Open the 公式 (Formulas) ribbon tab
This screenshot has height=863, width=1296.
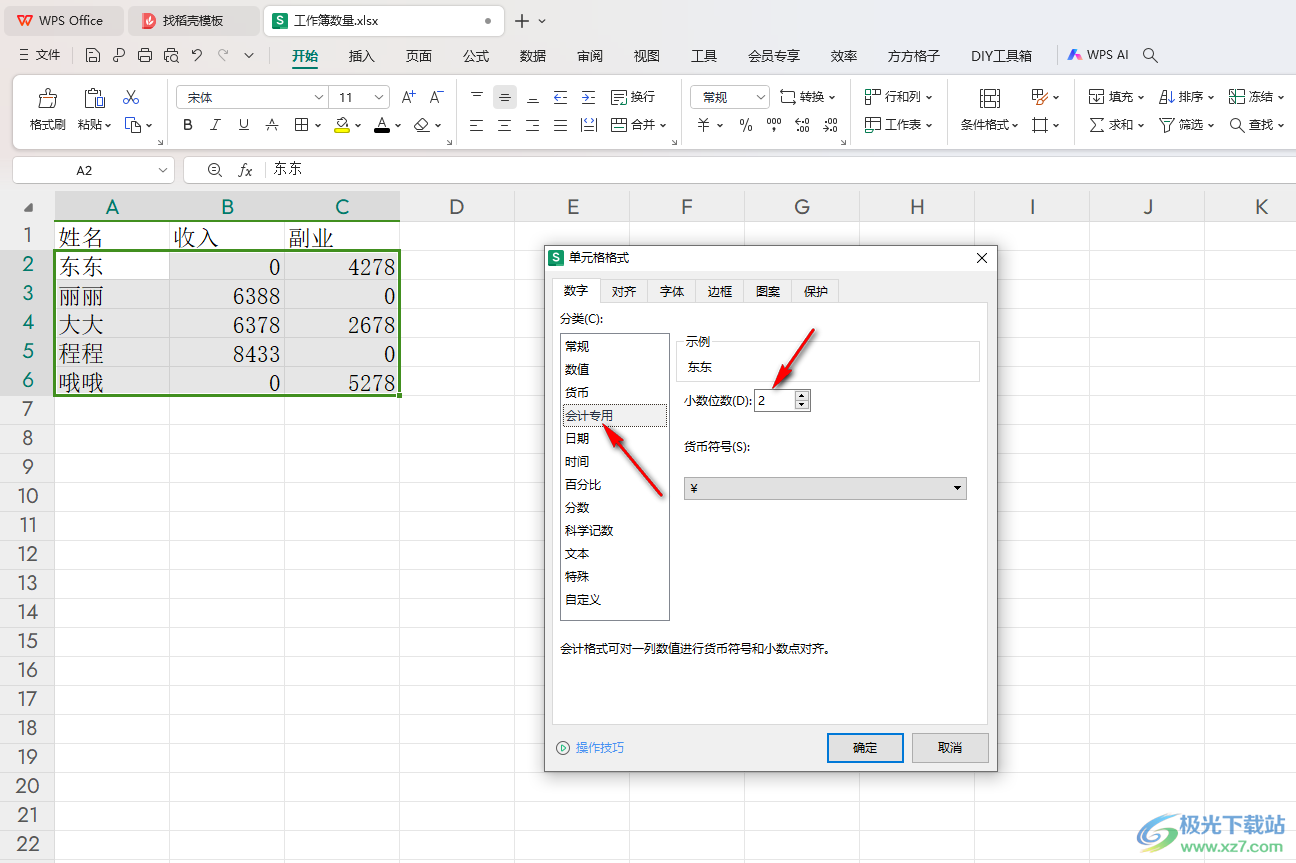click(x=476, y=56)
